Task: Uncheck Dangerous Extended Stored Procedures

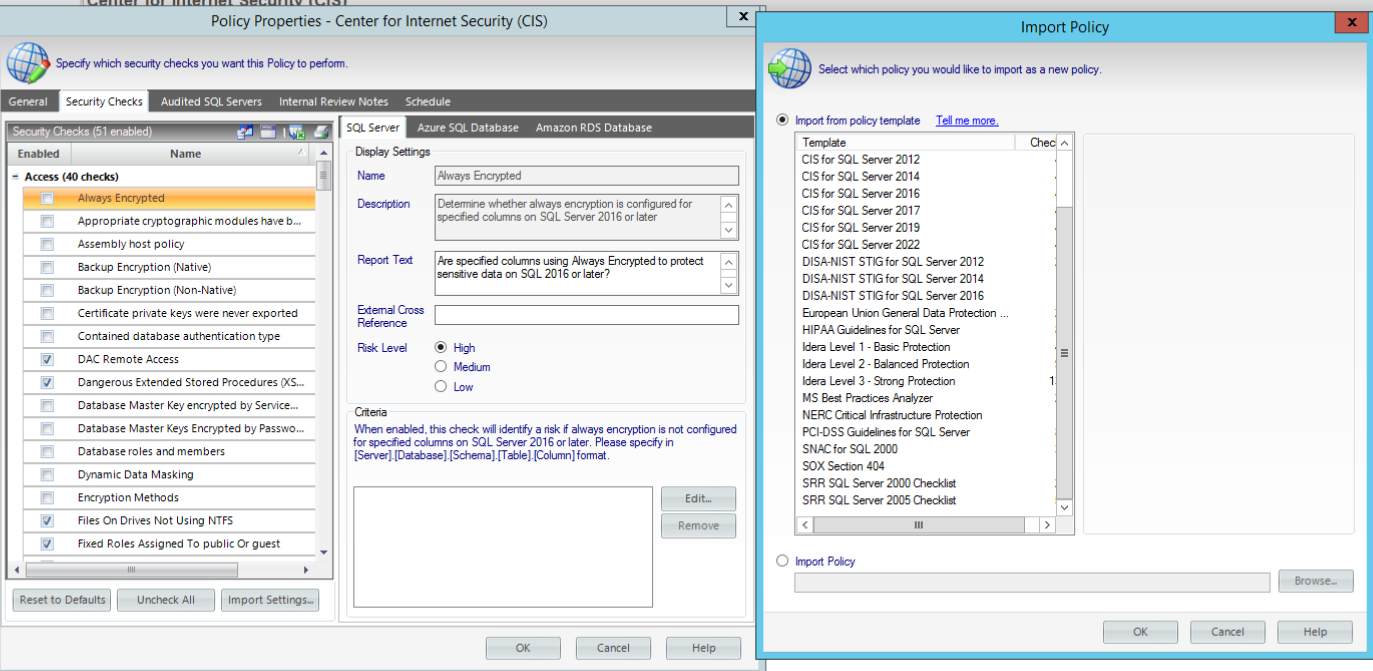Action: [47, 382]
